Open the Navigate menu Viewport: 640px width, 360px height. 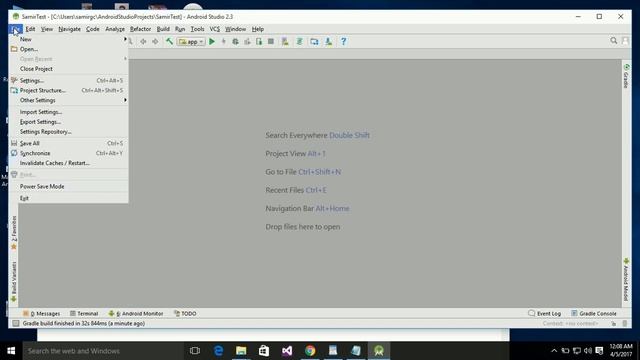tap(69, 29)
